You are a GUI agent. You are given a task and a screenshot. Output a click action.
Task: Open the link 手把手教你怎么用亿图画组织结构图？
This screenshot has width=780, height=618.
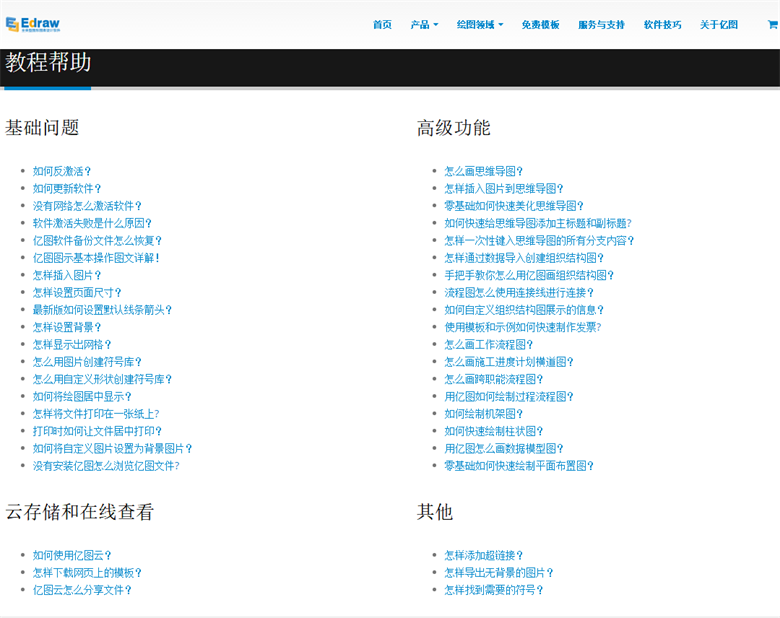point(529,275)
